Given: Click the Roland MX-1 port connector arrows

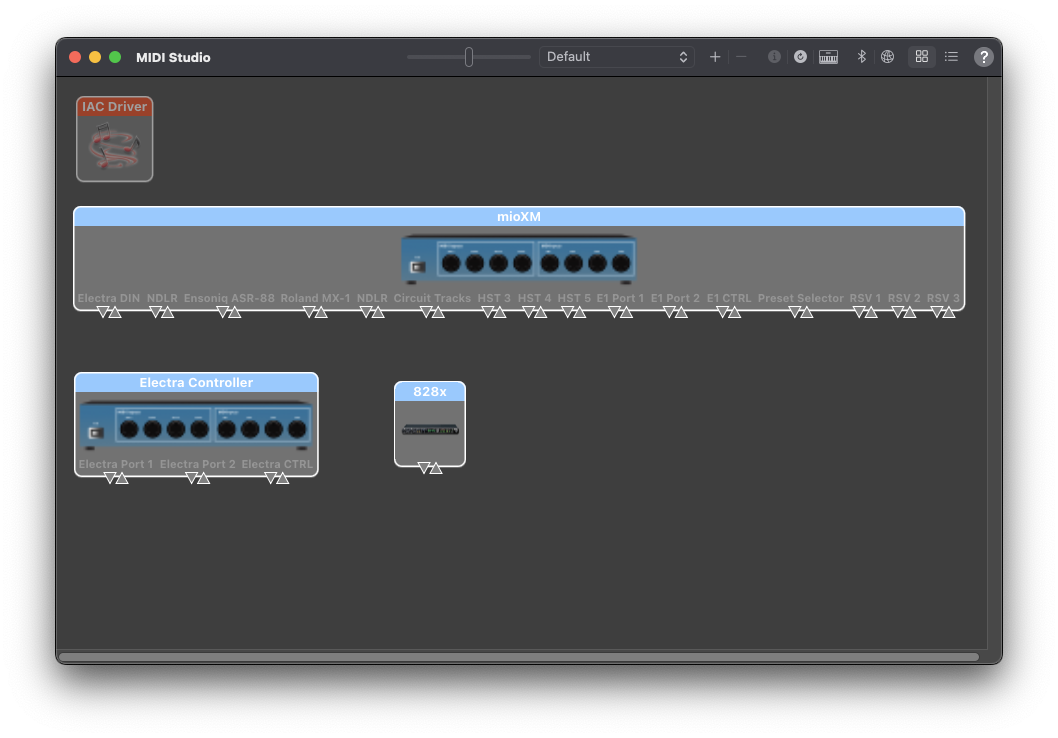Looking at the screenshot, I should 315,312.
